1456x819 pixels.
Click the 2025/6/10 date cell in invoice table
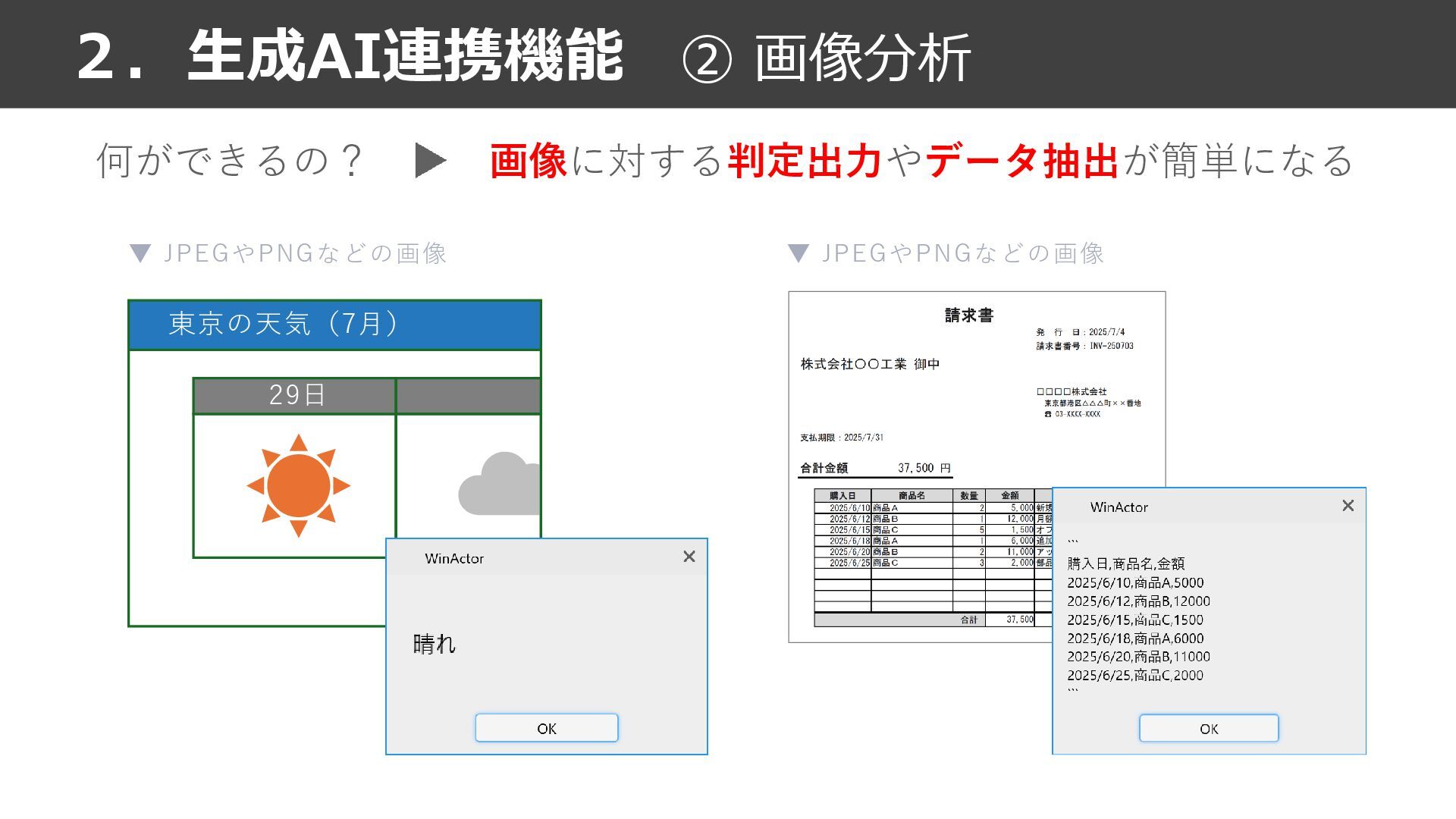tap(843, 507)
